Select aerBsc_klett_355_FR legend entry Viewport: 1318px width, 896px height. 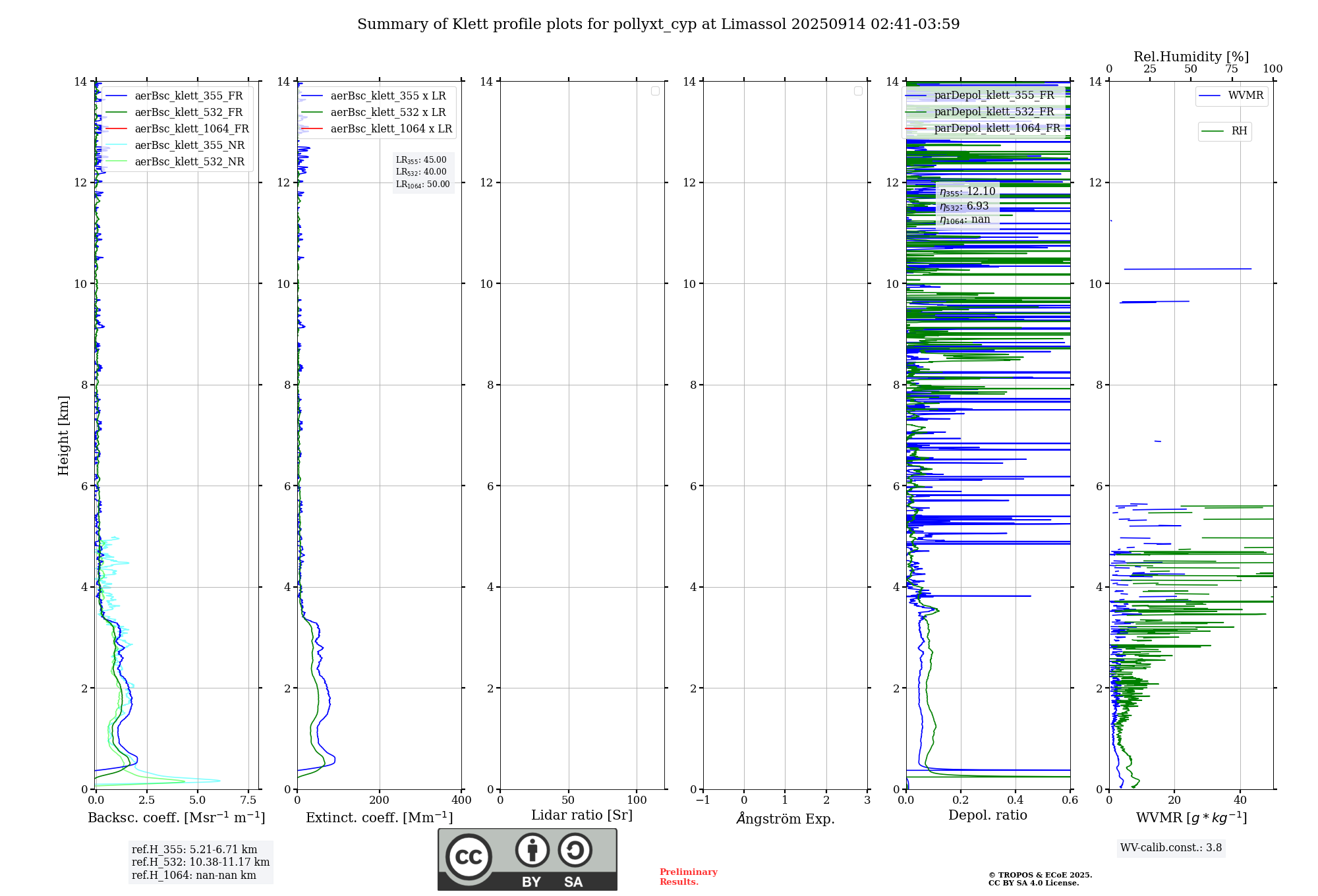[177, 96]
